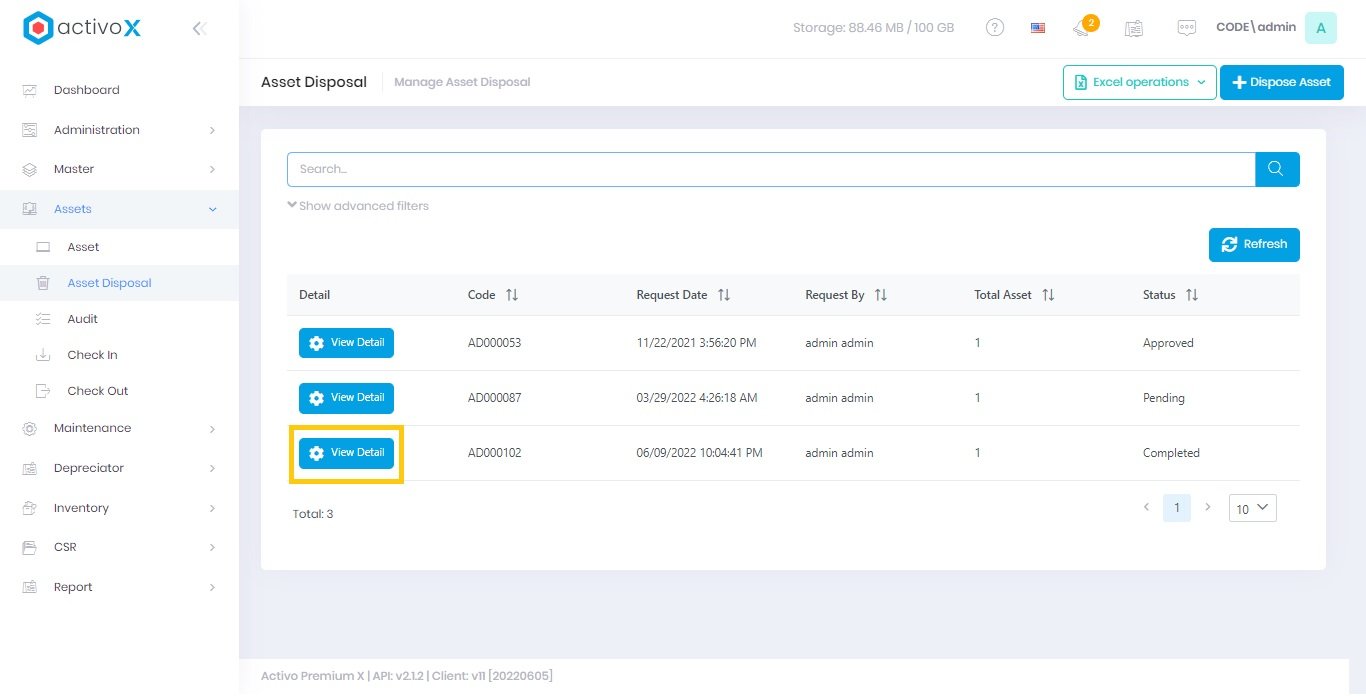
Task: Open Dashboard in the sidebar
Action: [x=86, y=90]
